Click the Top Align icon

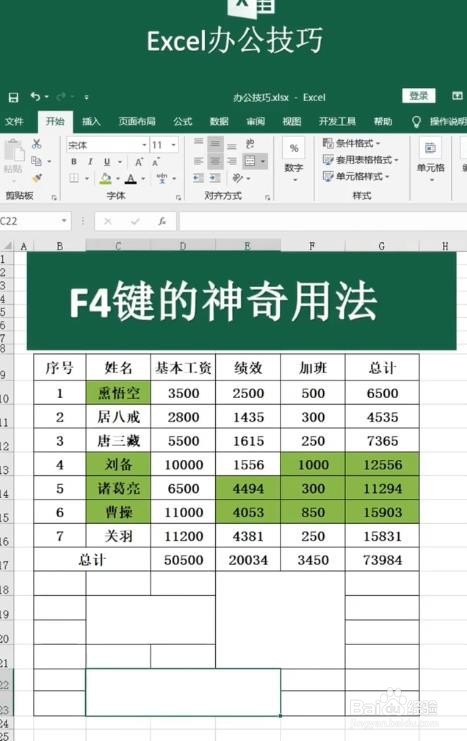[199, 143]
